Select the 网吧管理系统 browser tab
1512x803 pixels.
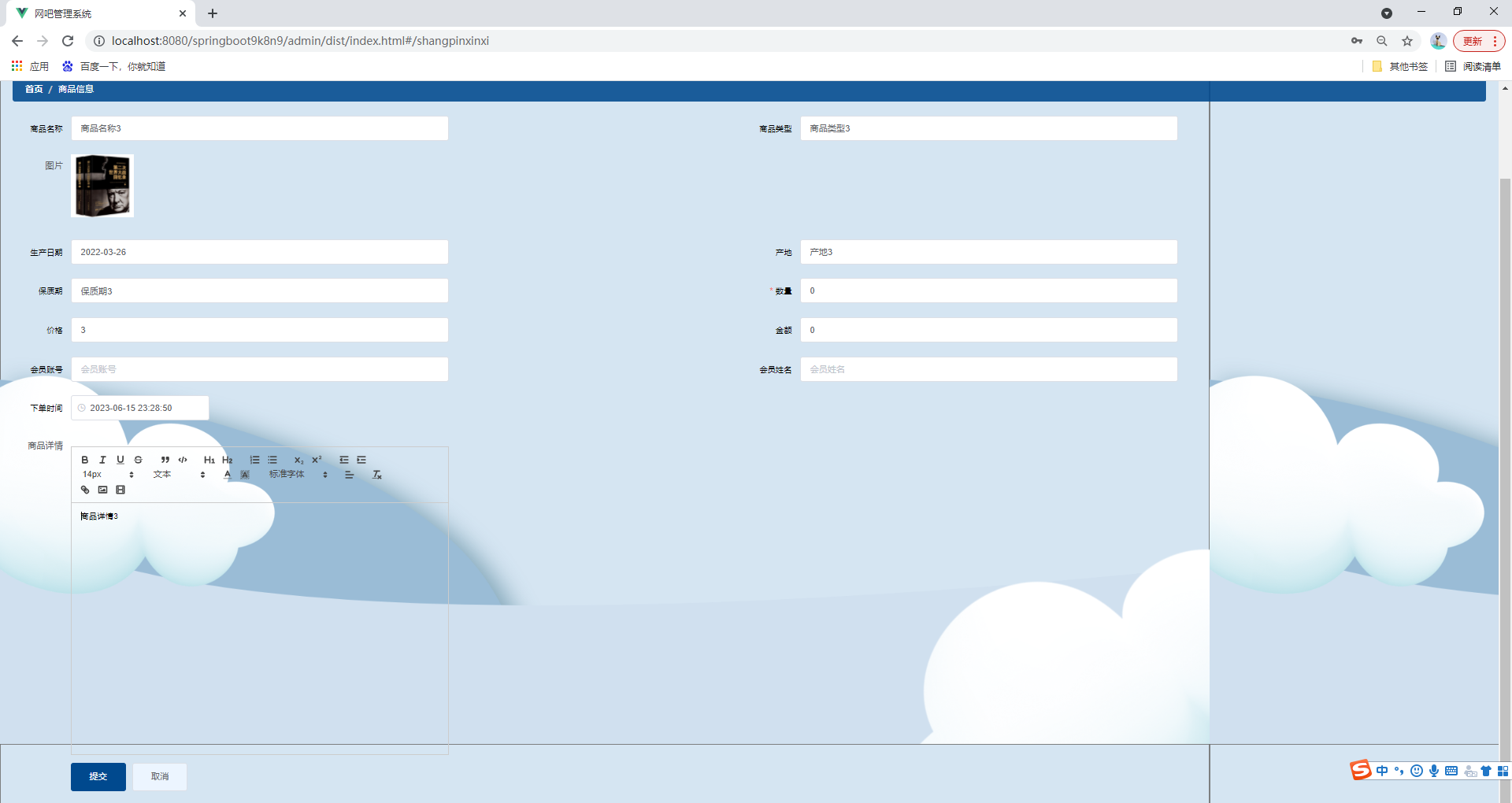101,13
